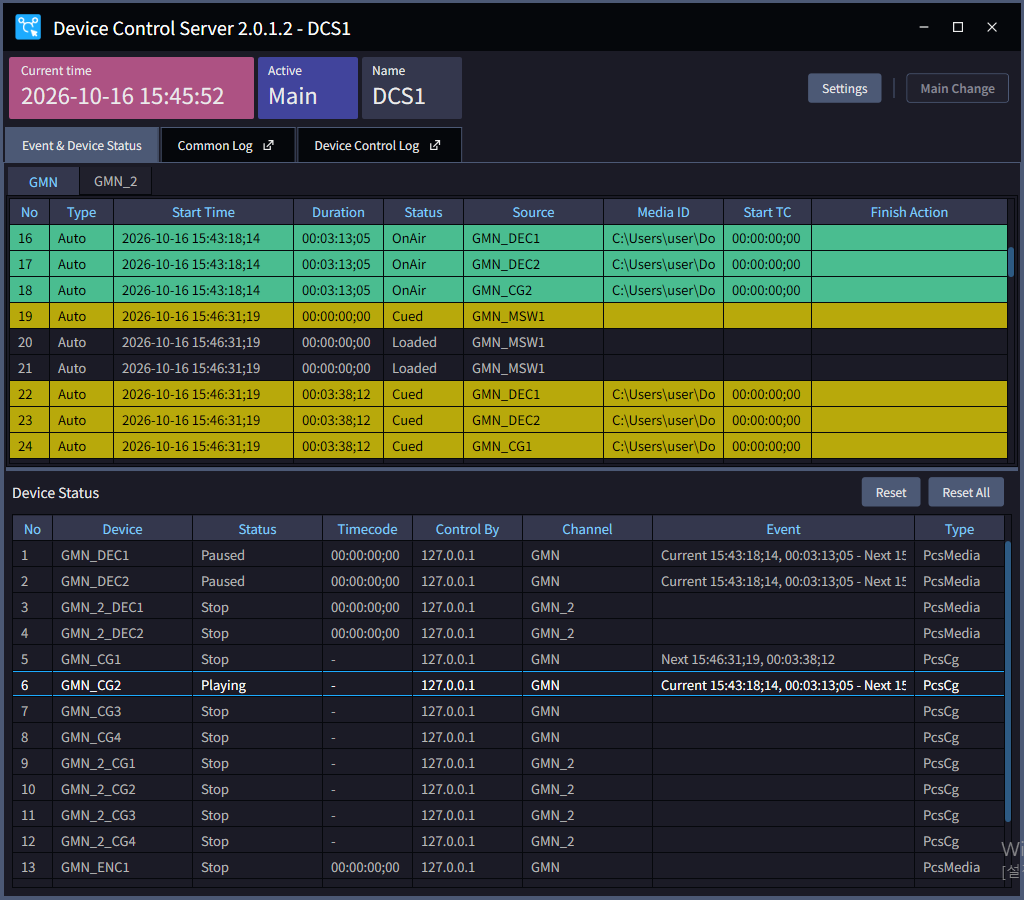Click Device column header in Device Status
Viewport: 1024px width, 900px height.
[122, 529]
